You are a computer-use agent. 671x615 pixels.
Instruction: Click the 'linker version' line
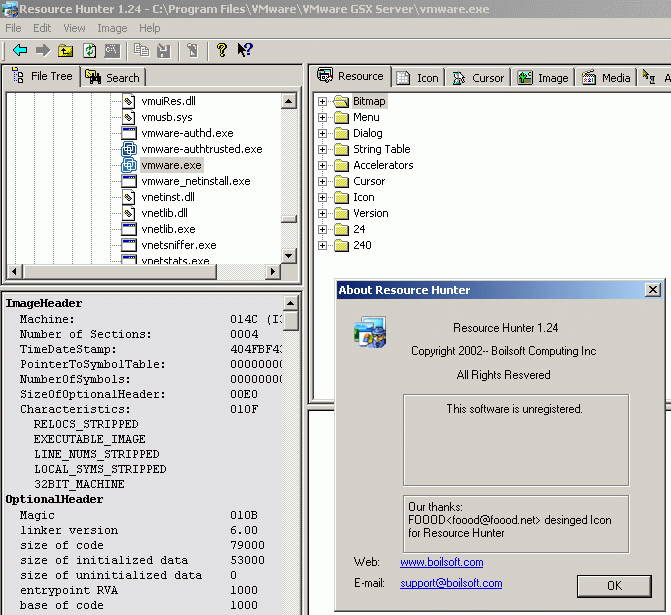[69, 530]
